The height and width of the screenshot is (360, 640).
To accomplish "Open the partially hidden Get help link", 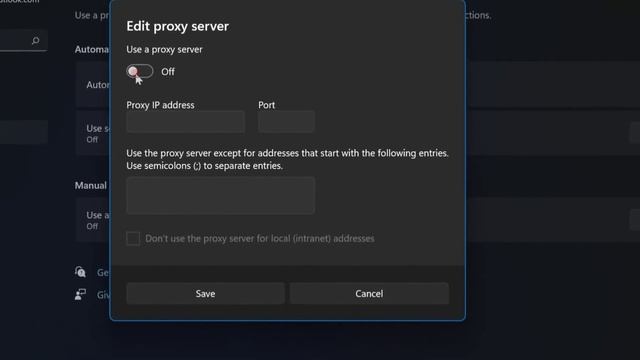I will (x=103, y=272).
